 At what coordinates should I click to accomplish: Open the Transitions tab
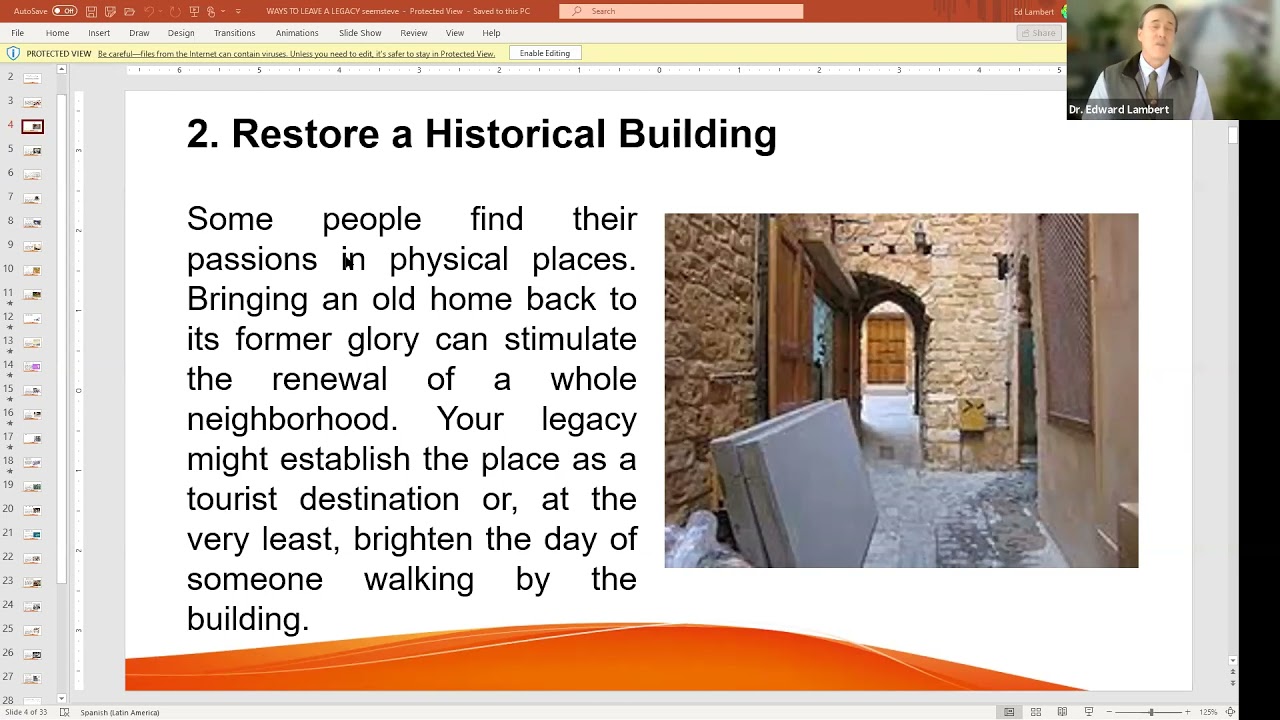234,33
